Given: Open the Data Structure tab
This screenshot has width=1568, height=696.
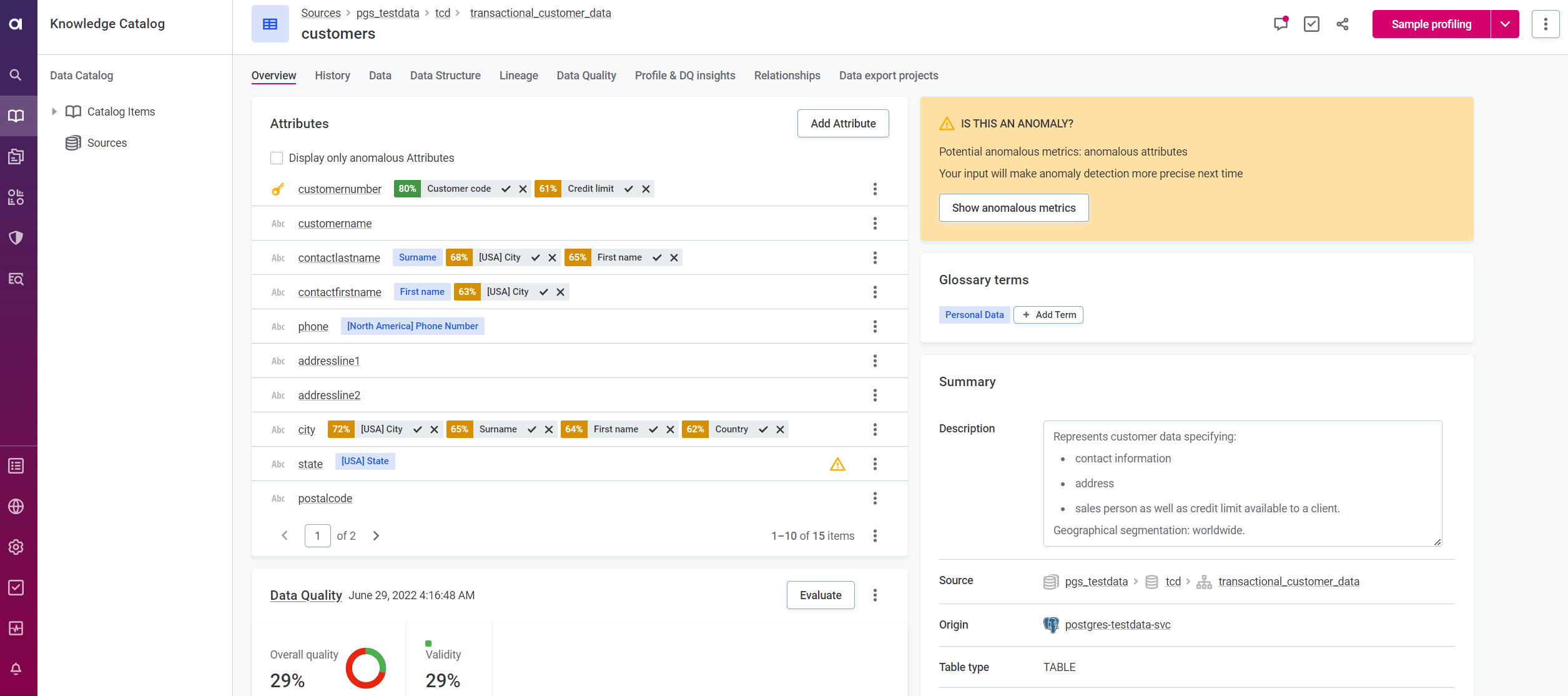Looking at the screenshot, I should tap(445, 76).
